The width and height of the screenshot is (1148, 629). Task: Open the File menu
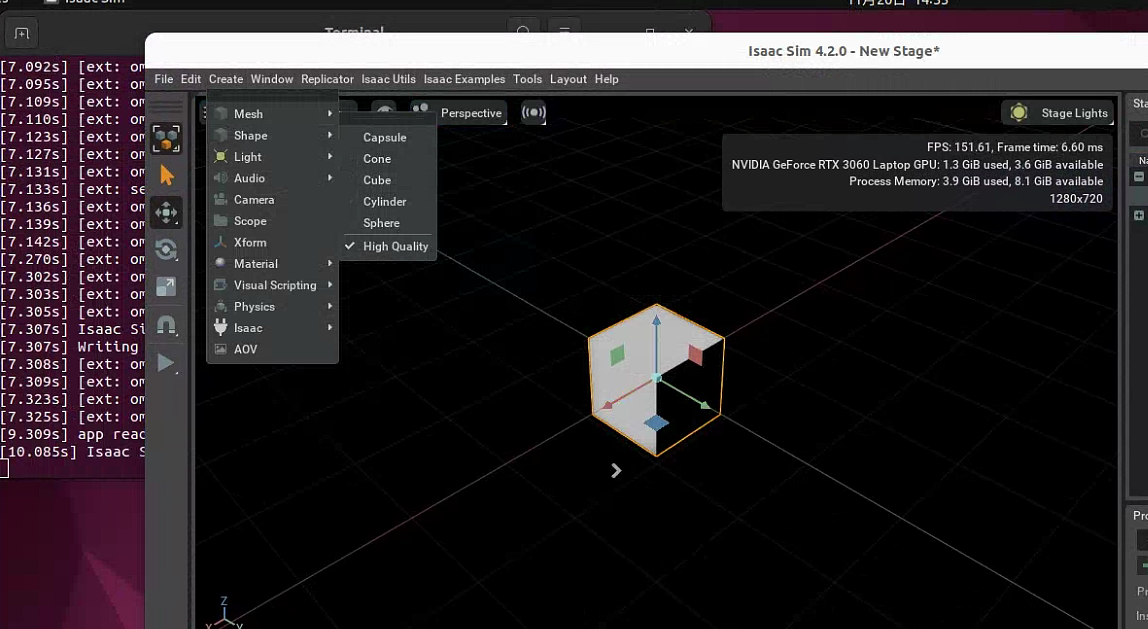click(163, 79)
